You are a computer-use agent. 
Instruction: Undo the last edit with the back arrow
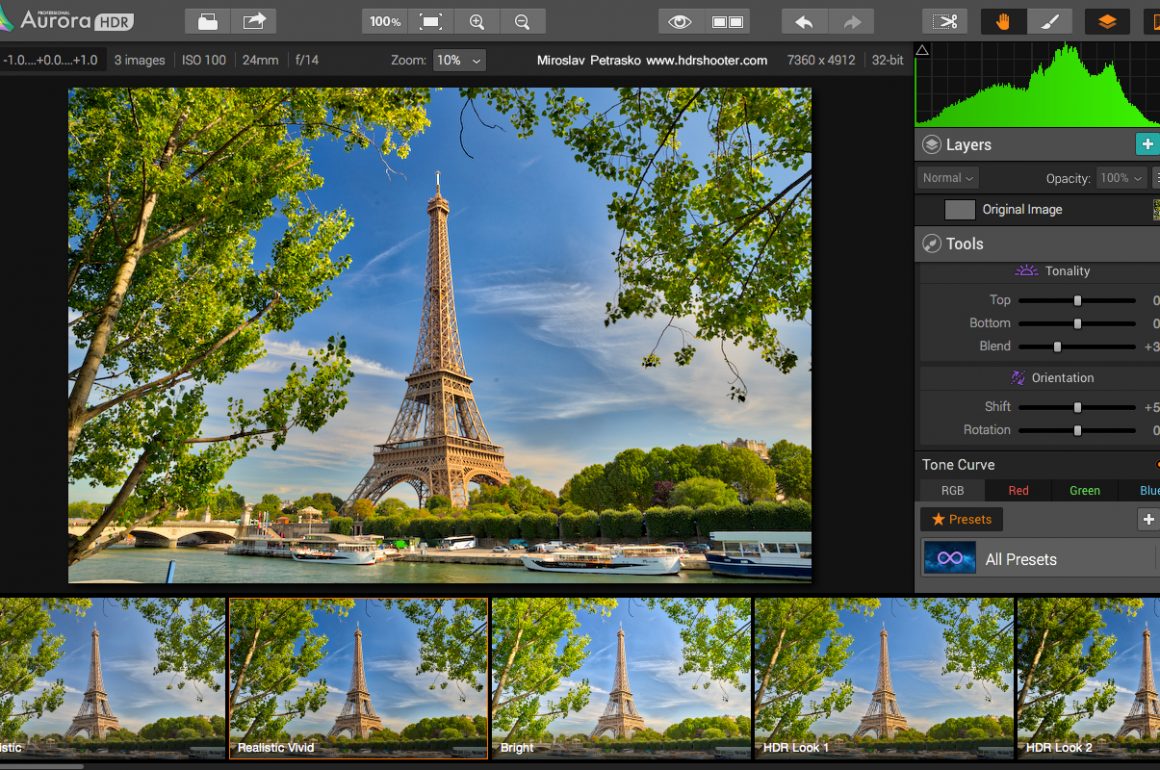point(804,21)
